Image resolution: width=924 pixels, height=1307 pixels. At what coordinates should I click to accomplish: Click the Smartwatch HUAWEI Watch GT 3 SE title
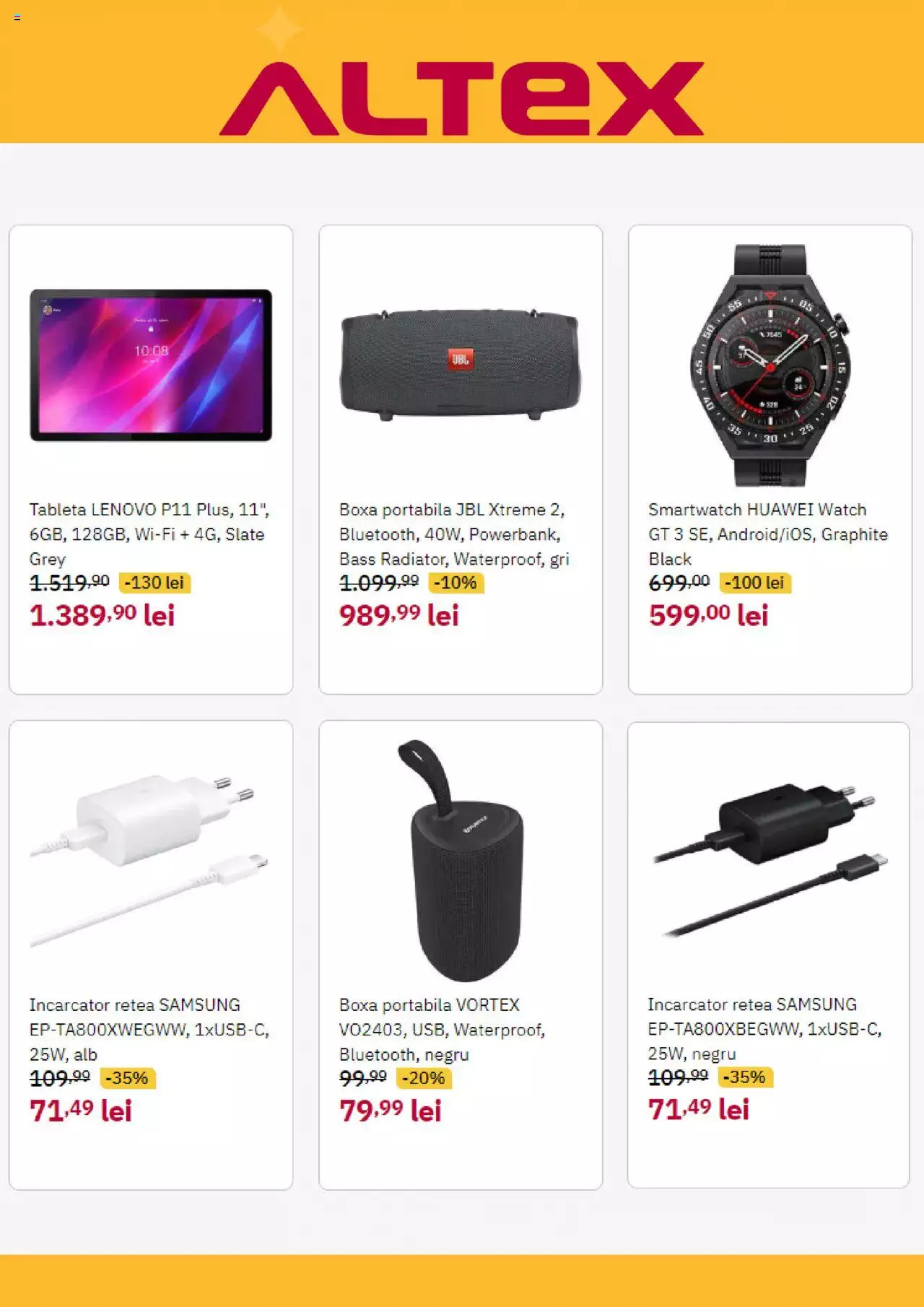(768, 534)
